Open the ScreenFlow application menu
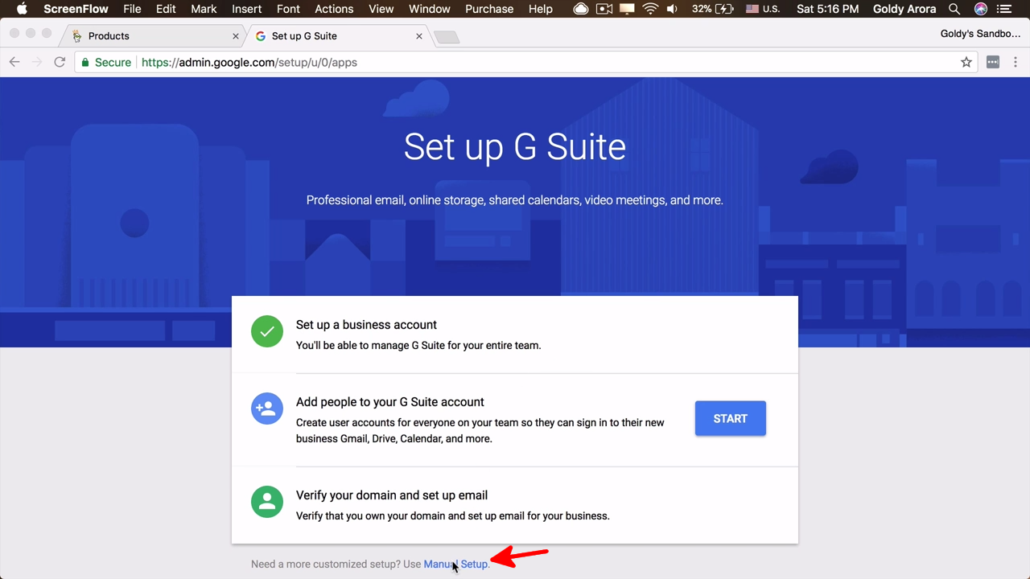Viewport: 1030px width, 579px height. pyautogui.click(x=76, y=9)
